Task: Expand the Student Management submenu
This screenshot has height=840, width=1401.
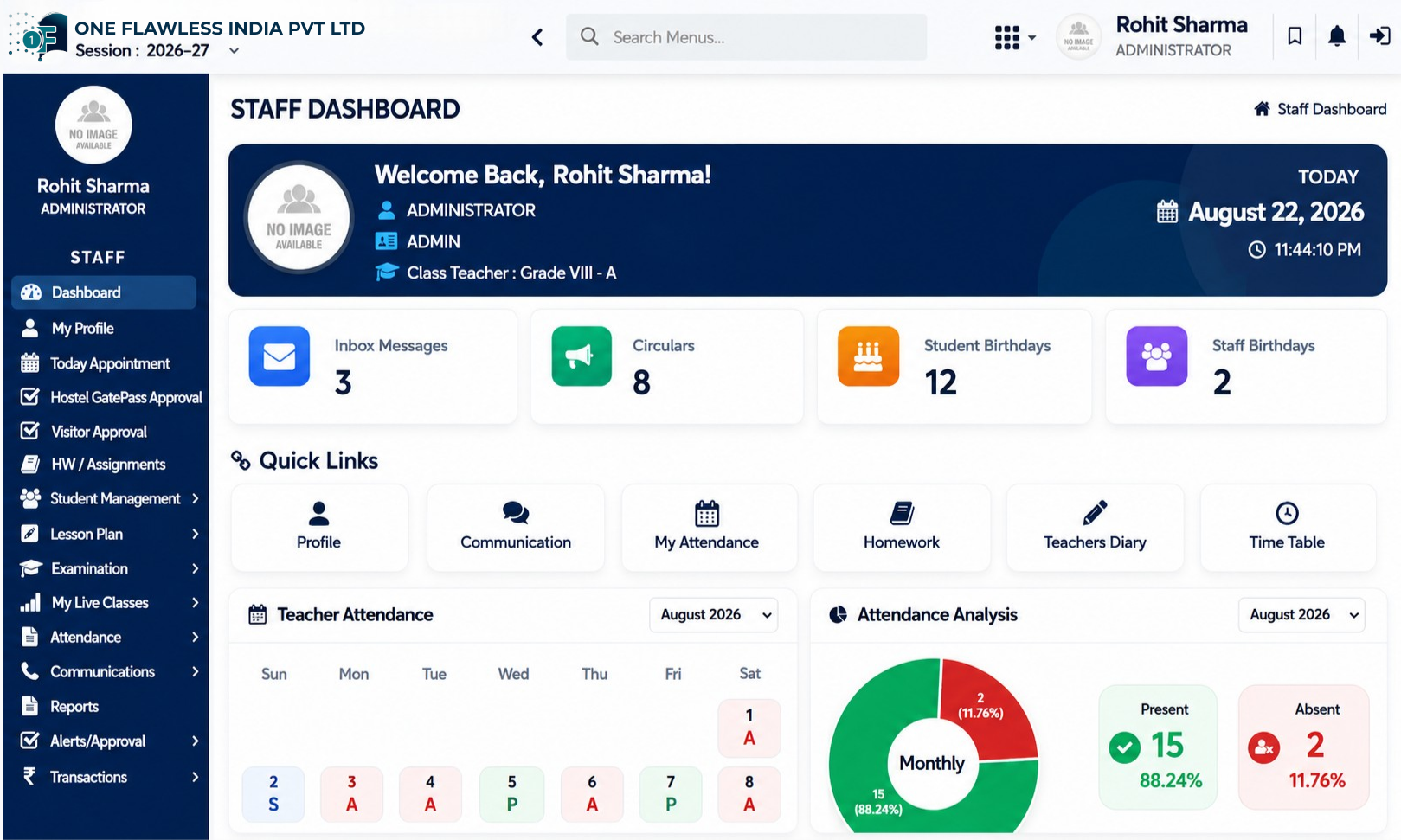Action: click(196, 498)
